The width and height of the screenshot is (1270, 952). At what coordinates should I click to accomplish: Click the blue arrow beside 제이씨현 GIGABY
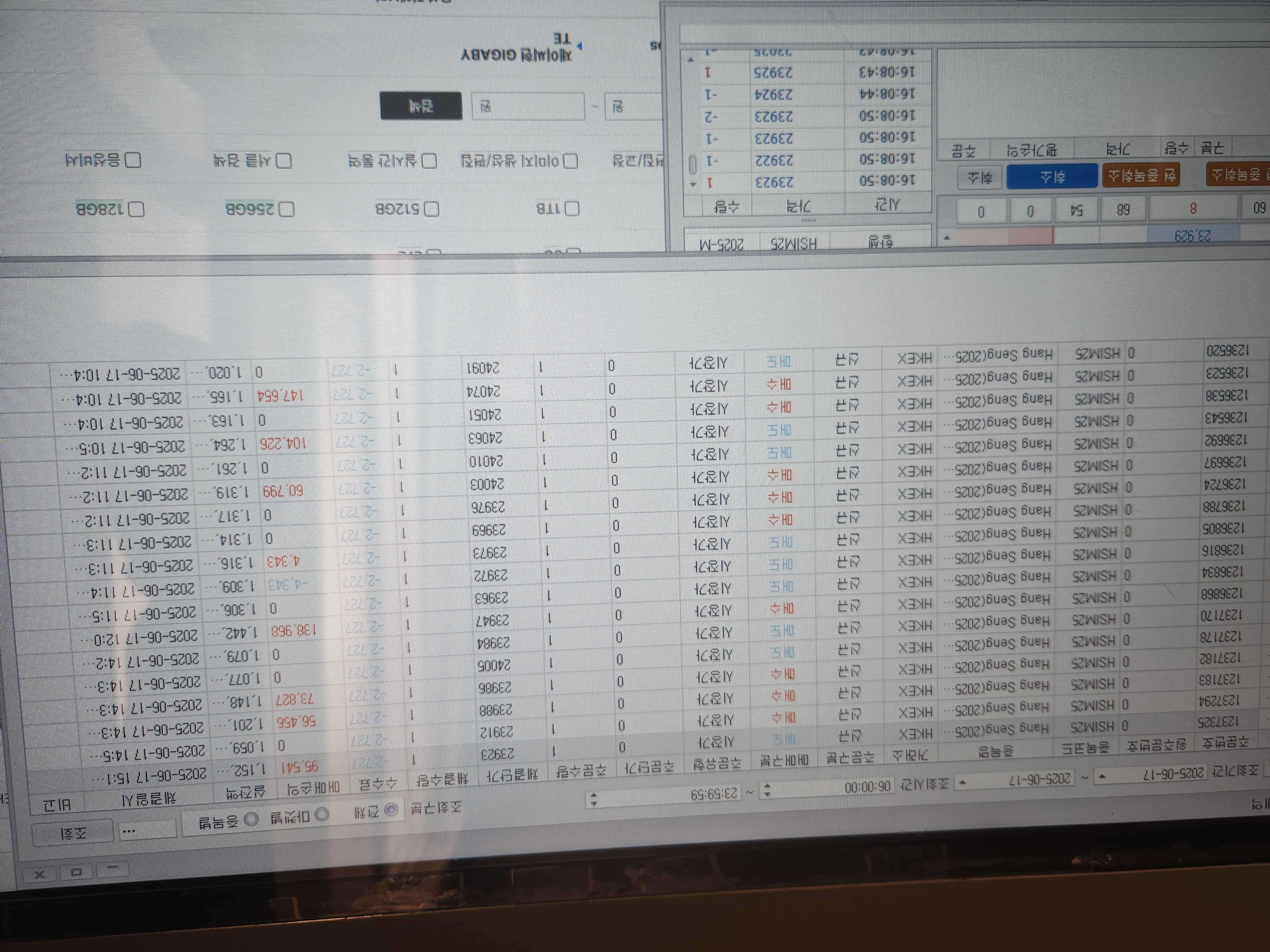pos(579,46)
